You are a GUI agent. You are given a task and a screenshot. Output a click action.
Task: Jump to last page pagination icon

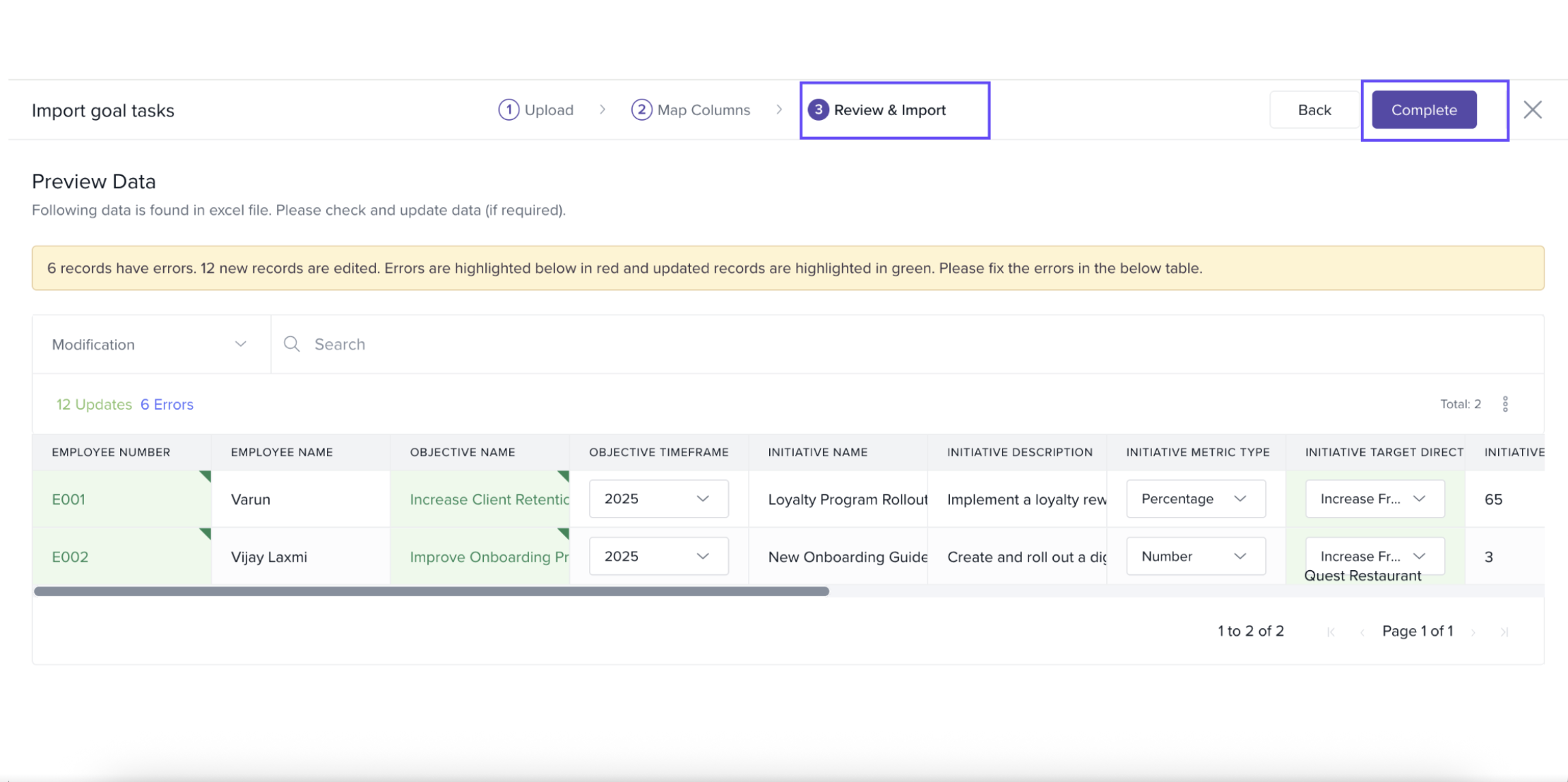[1504, 632]
